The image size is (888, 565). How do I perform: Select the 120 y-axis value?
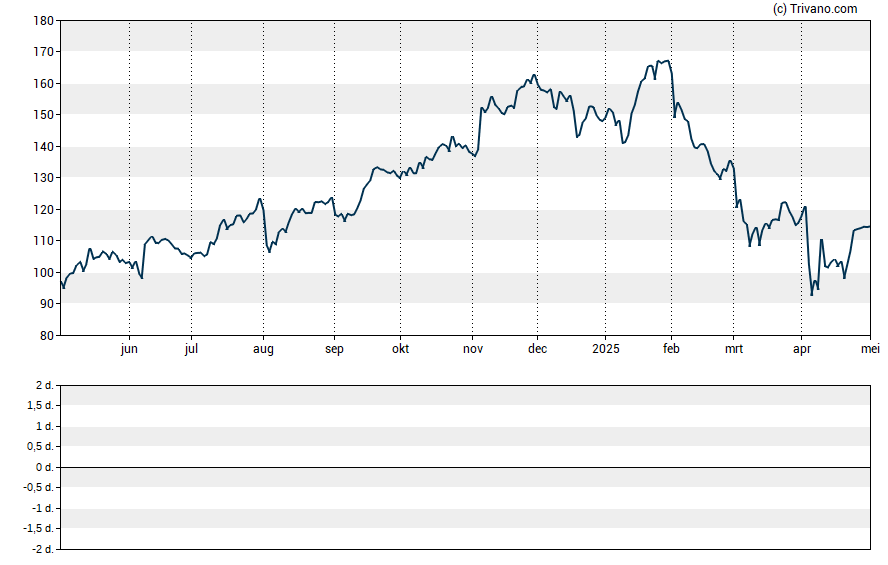click(44, 209)
